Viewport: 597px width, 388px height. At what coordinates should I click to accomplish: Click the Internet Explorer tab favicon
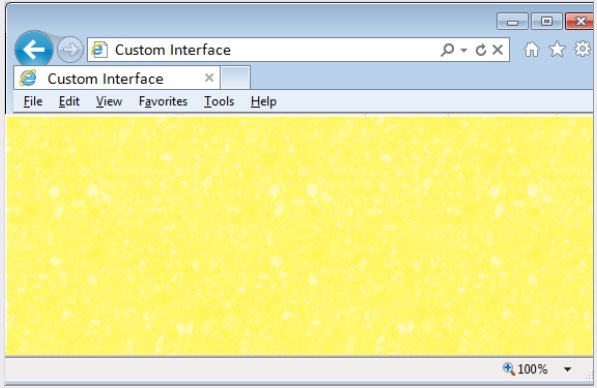click(x=28, y=78)
